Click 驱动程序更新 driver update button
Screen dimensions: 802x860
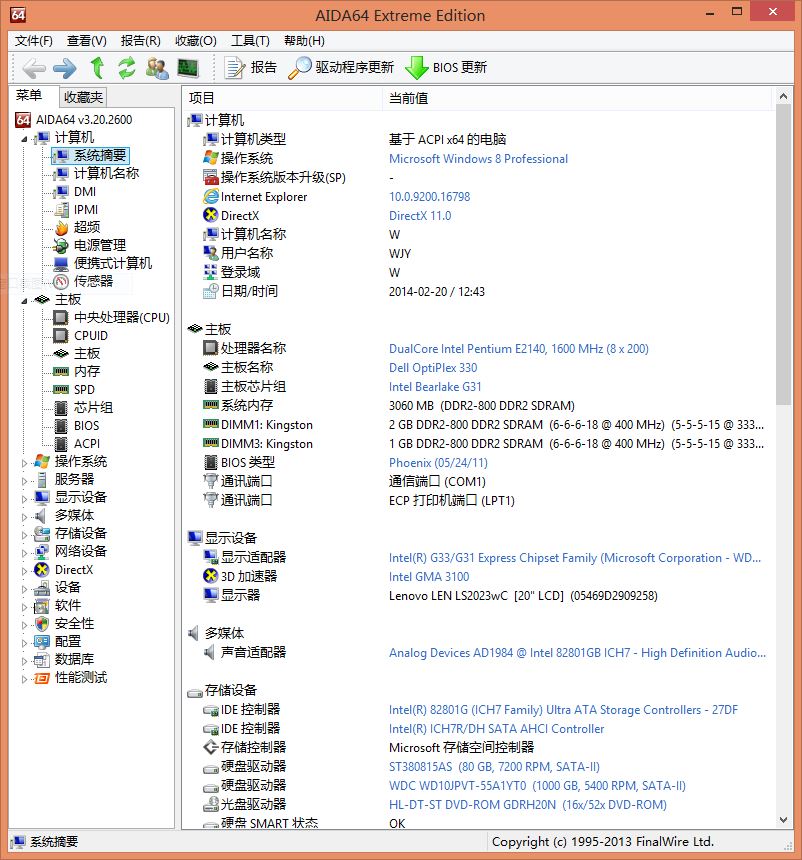pyautogui.click(x=341, y=67)
